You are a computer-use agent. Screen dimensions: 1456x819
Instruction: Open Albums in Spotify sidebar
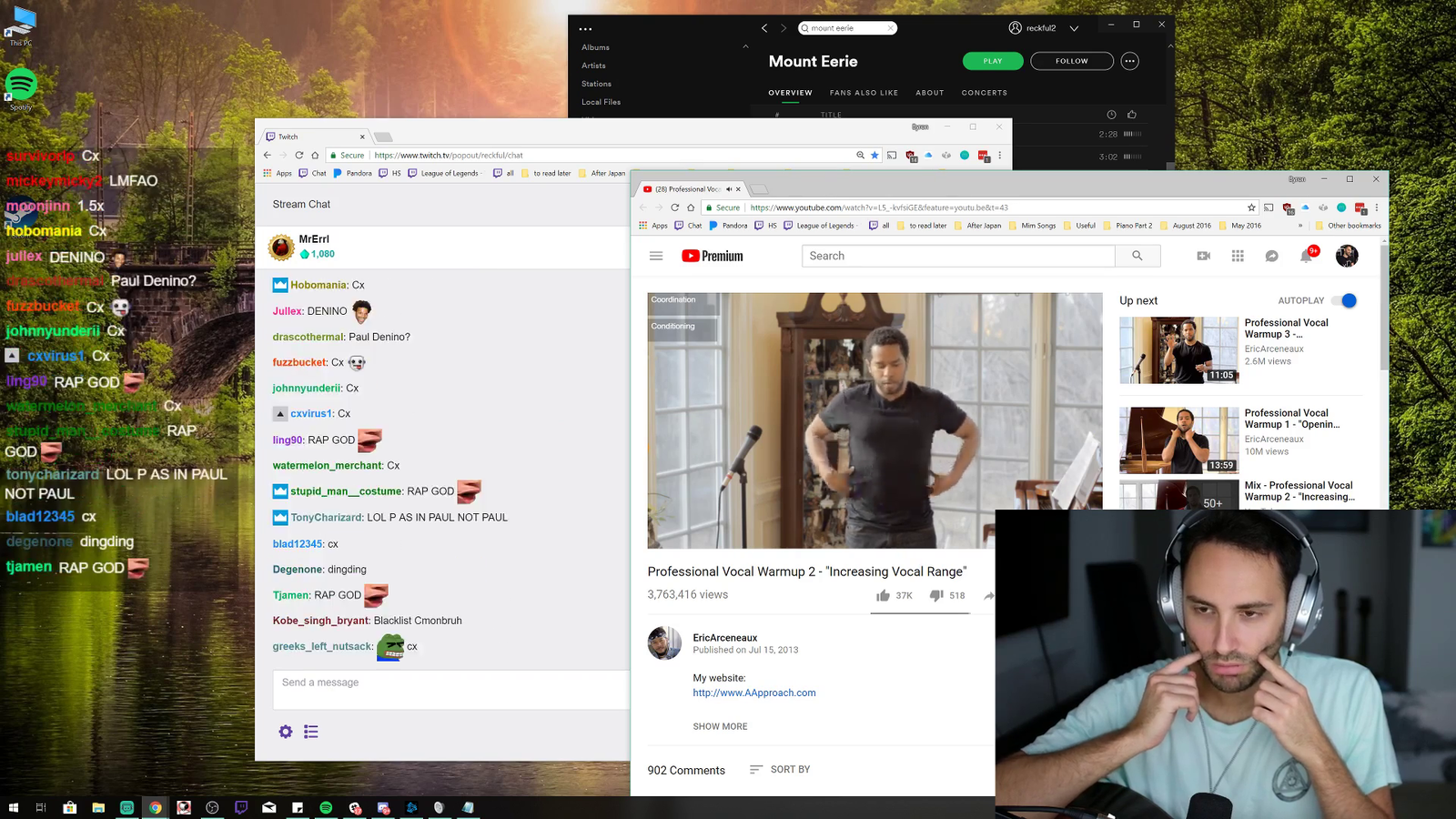tap(595, 47)
